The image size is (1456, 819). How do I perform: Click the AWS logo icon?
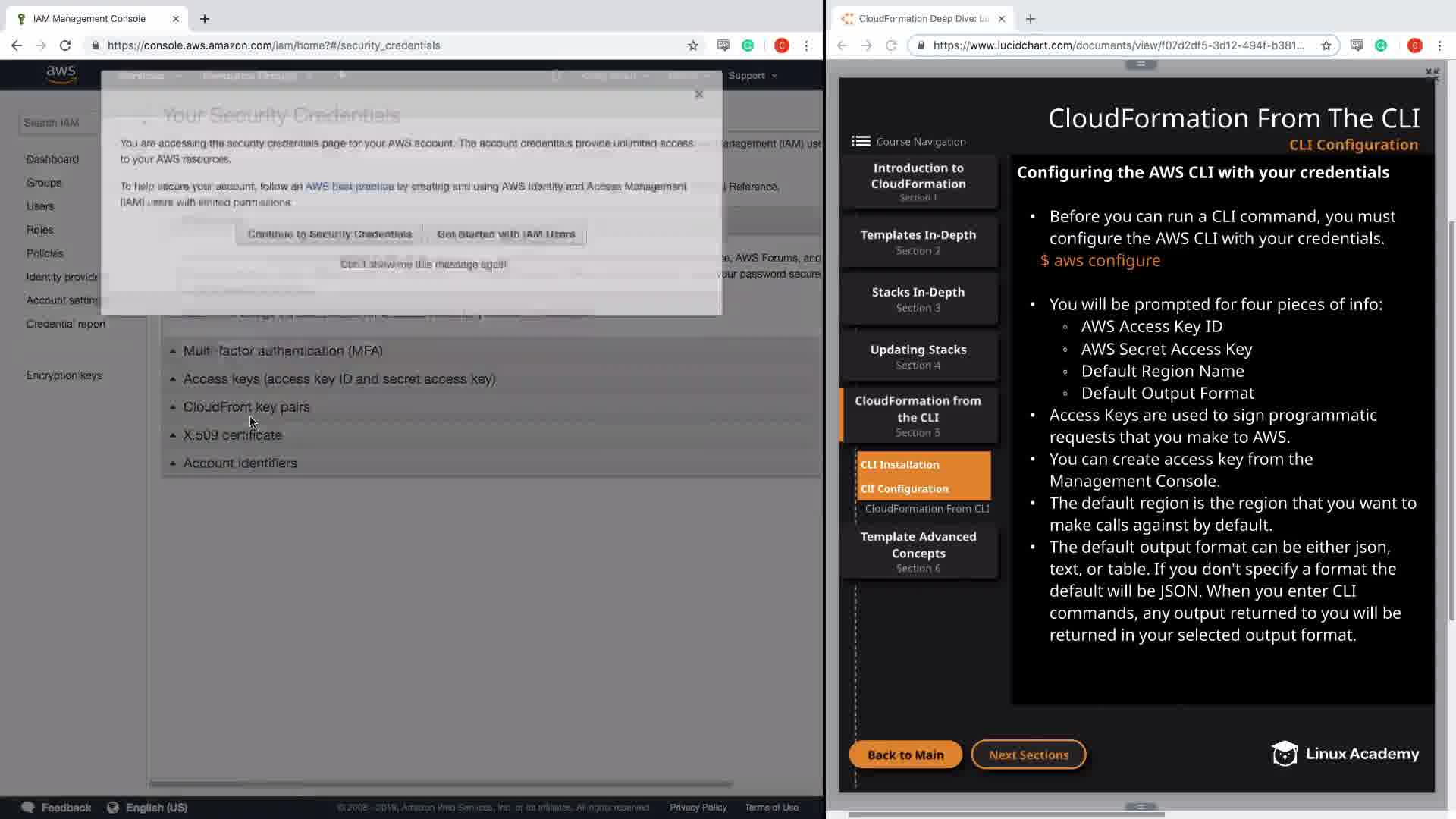tap(61, 74)
